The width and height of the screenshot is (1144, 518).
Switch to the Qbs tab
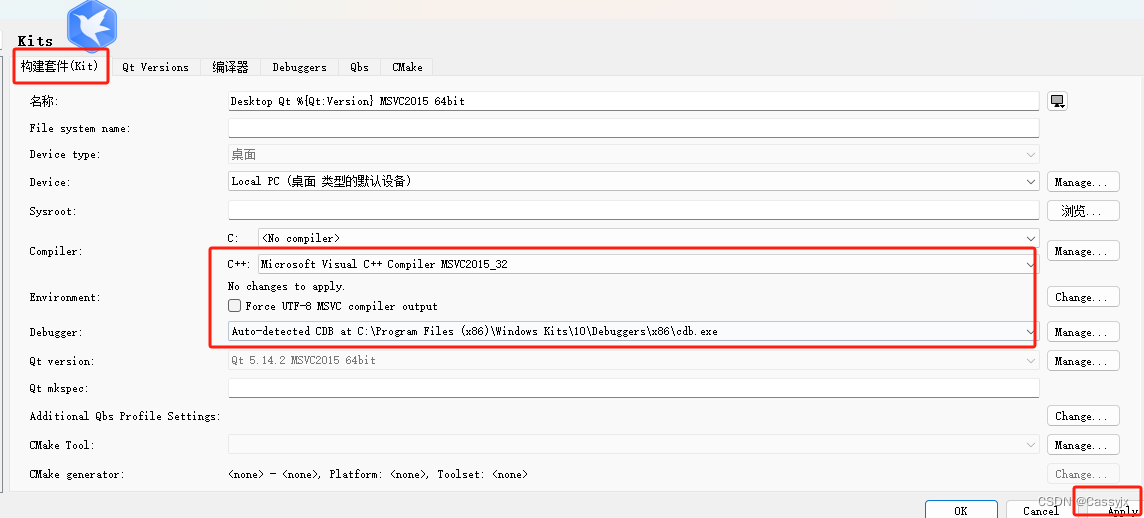point(359,67)
